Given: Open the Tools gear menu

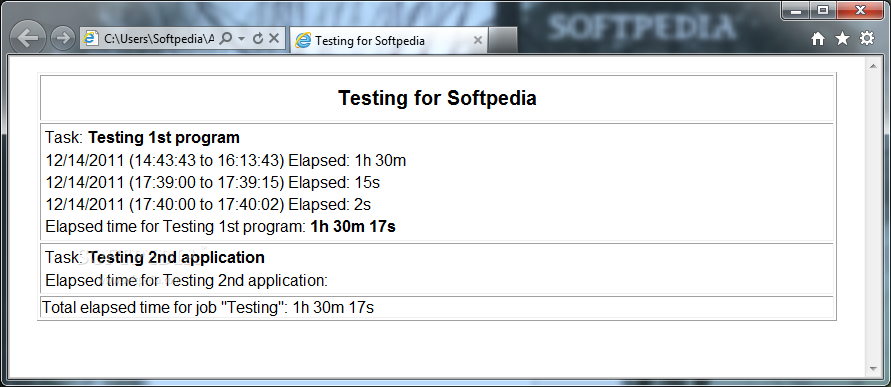Looking at the screenshot, I should (867, 39).
